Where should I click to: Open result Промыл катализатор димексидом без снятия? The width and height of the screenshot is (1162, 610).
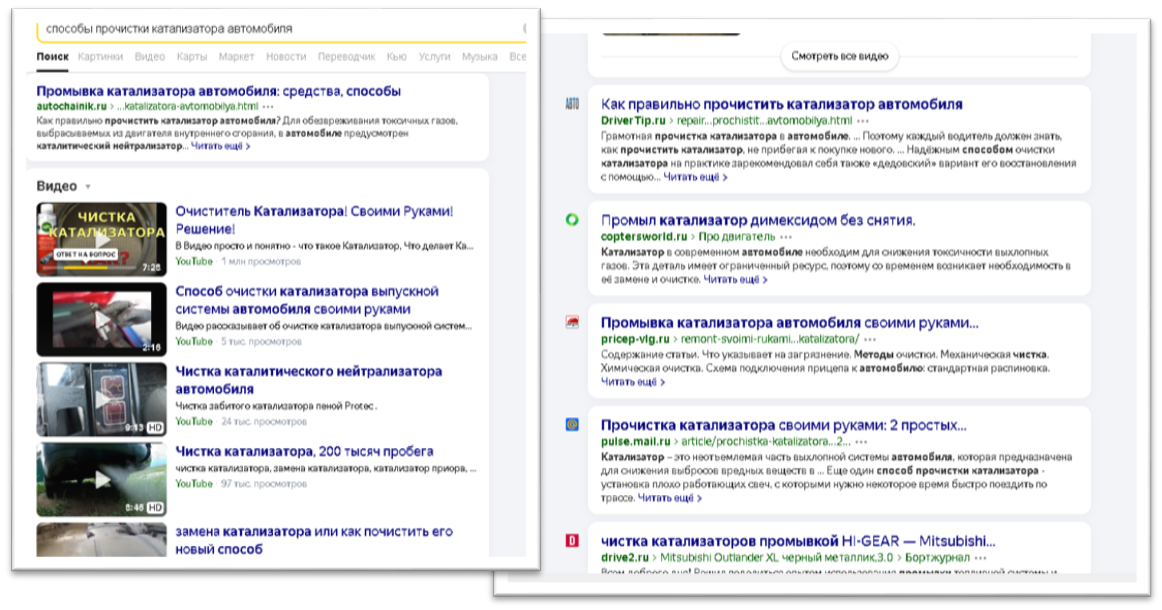758,220
